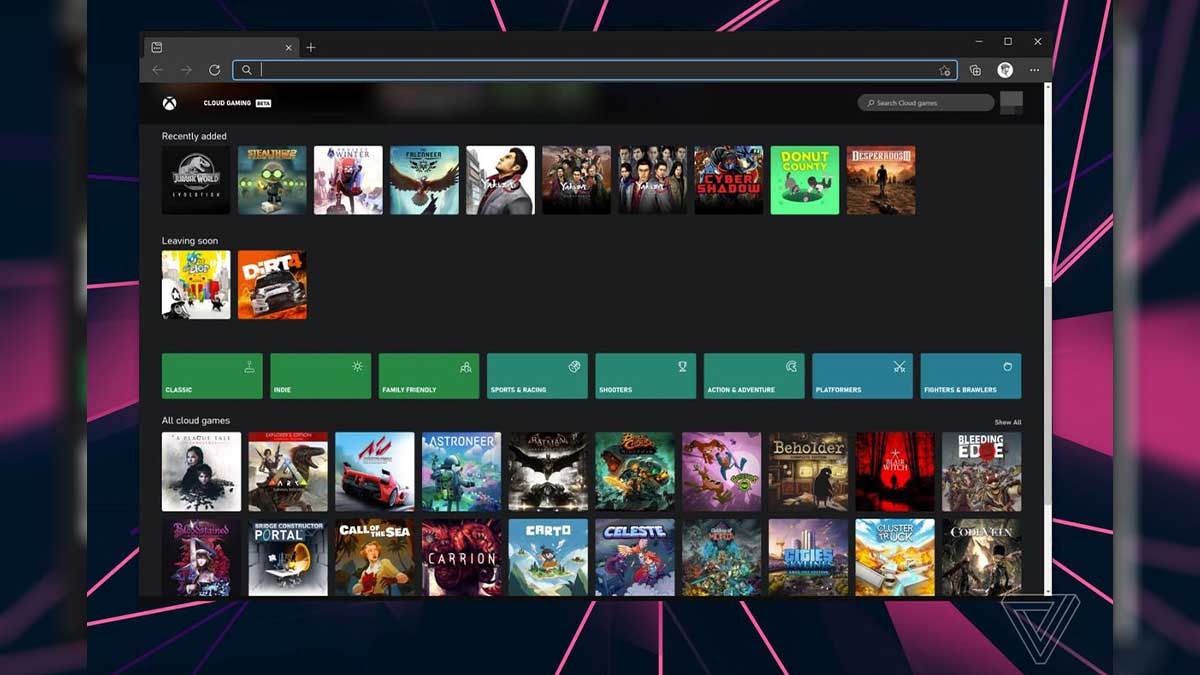Click the Leaving soon section heading
The image size is (1200, 675).
click(190, 241)
